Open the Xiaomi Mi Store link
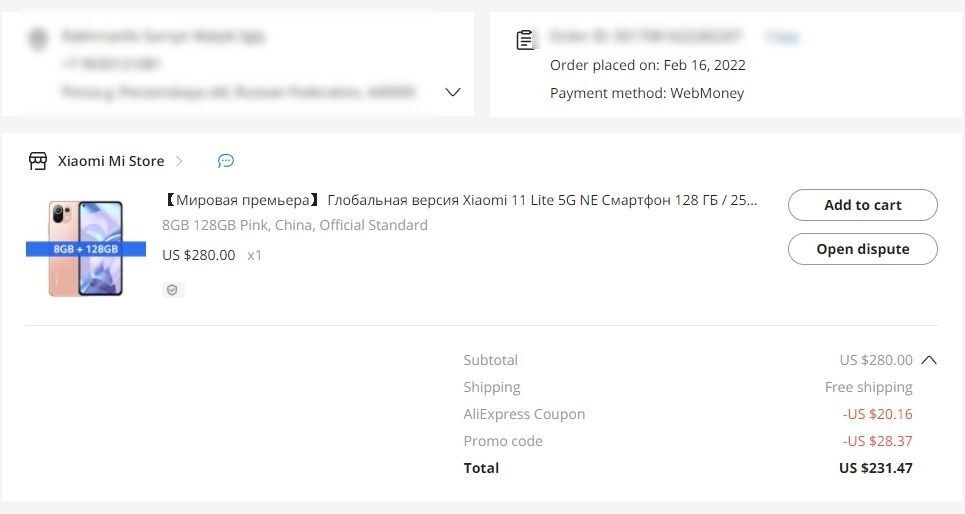 click(110, 161)
